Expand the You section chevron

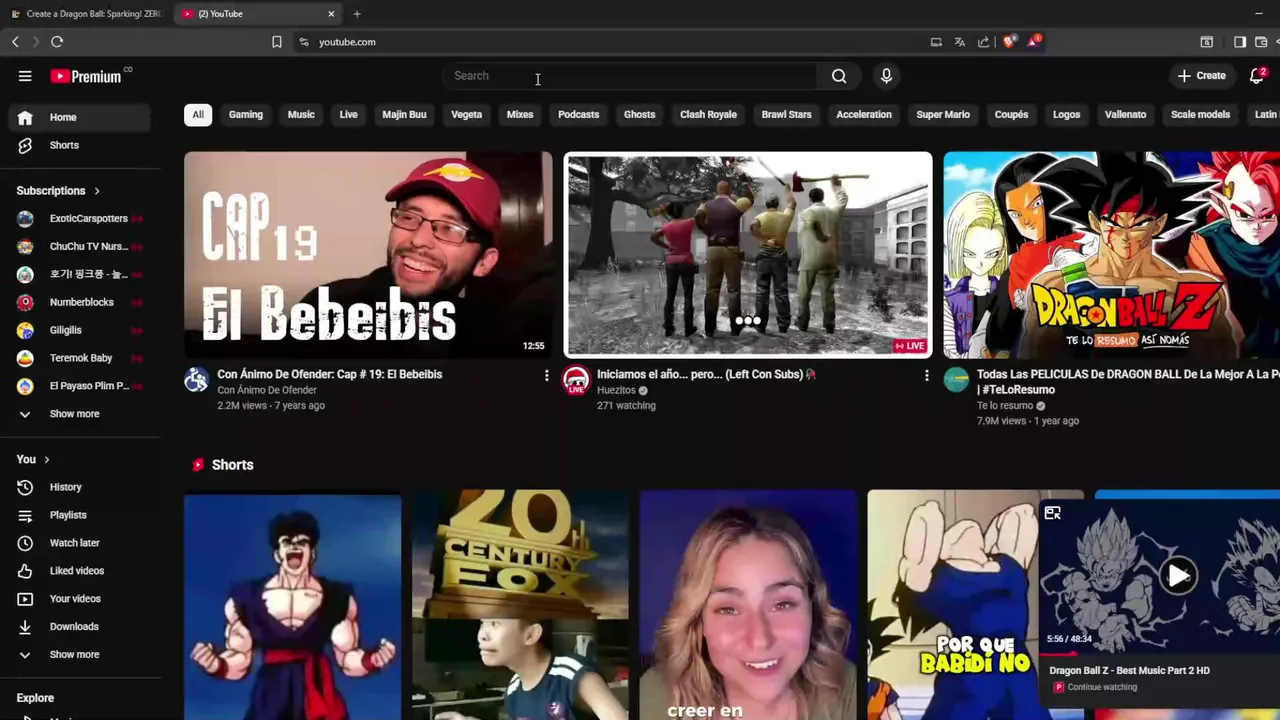pyautogui.click(x=46, y=460)
